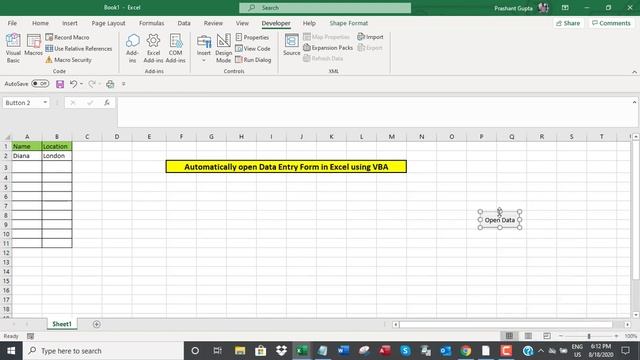Customize Quick Access Toolbar dropdown

(x=124, y=84)
